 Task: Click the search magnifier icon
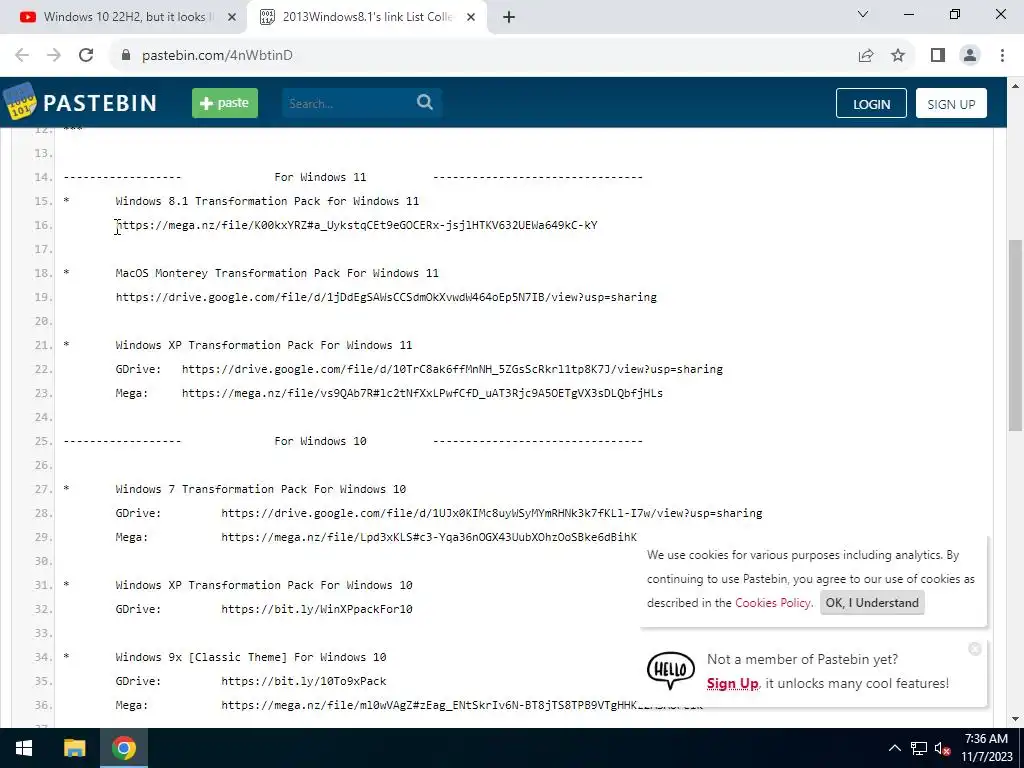tap(425, 103)
